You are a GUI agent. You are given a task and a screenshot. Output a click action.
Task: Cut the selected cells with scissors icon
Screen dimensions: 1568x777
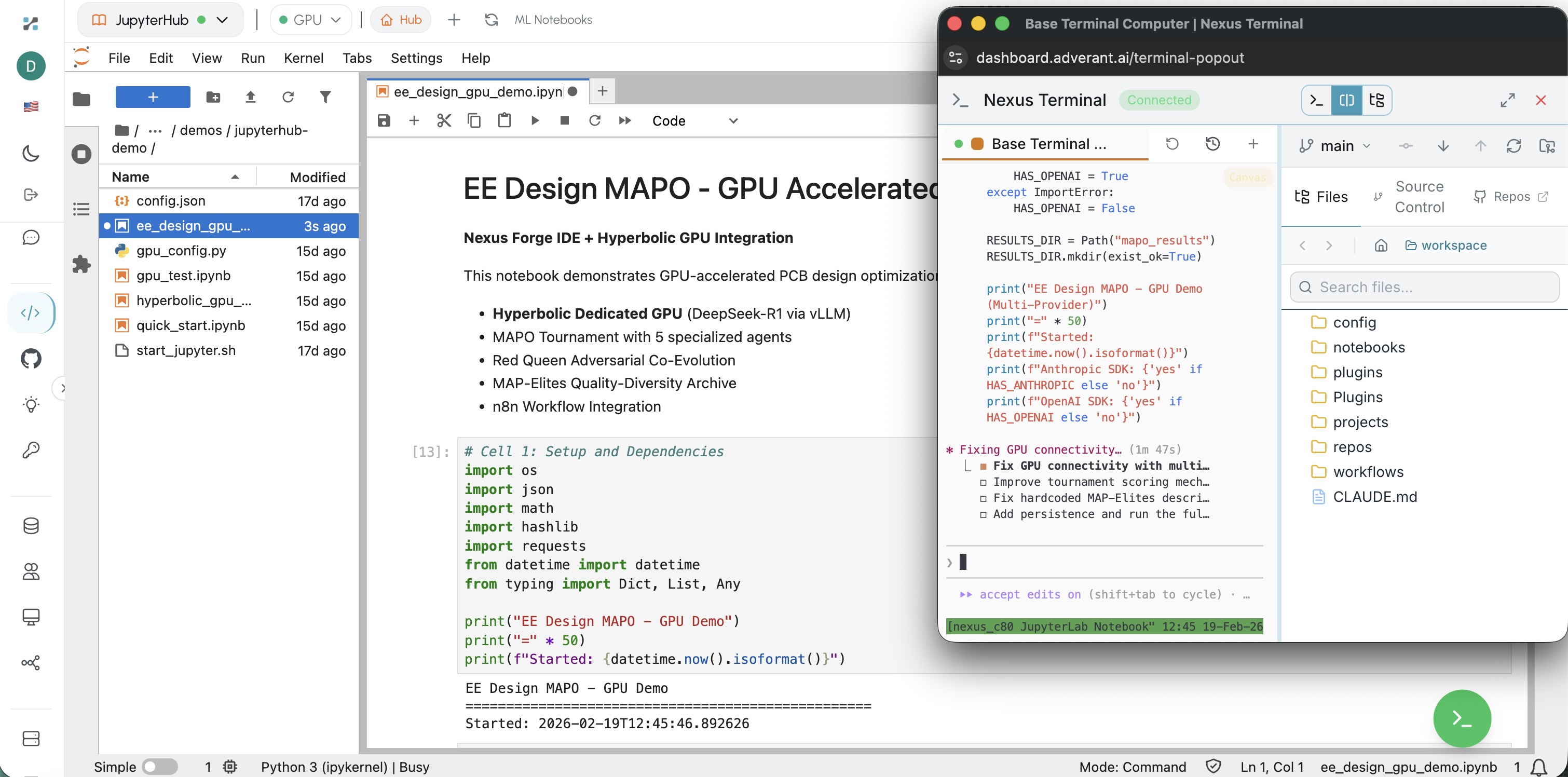pyautogui.click(x=444, y=120)
